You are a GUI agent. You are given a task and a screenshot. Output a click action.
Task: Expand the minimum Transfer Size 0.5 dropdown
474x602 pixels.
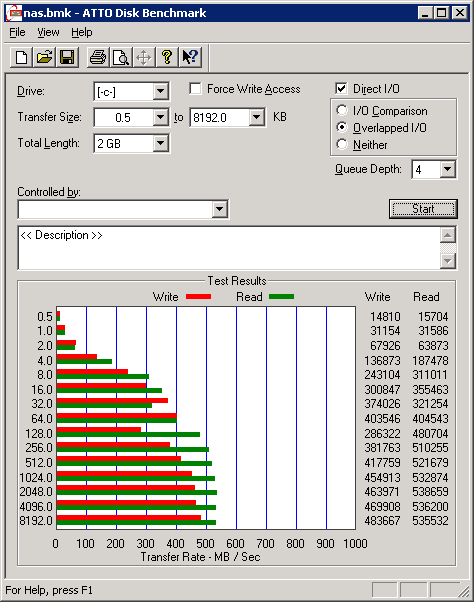click(160, 117)
